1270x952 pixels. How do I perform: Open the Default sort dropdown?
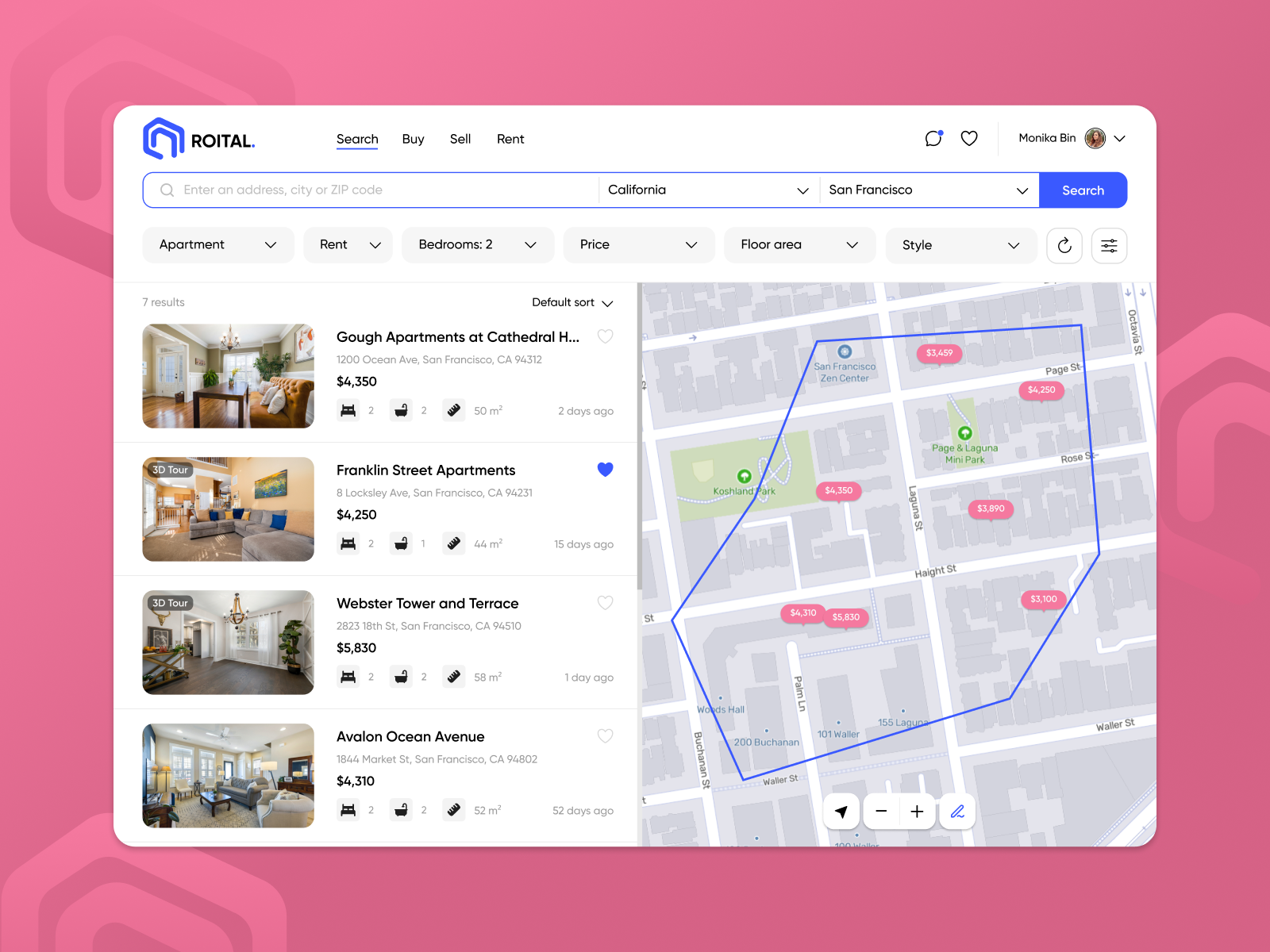[x=572, y=303]
